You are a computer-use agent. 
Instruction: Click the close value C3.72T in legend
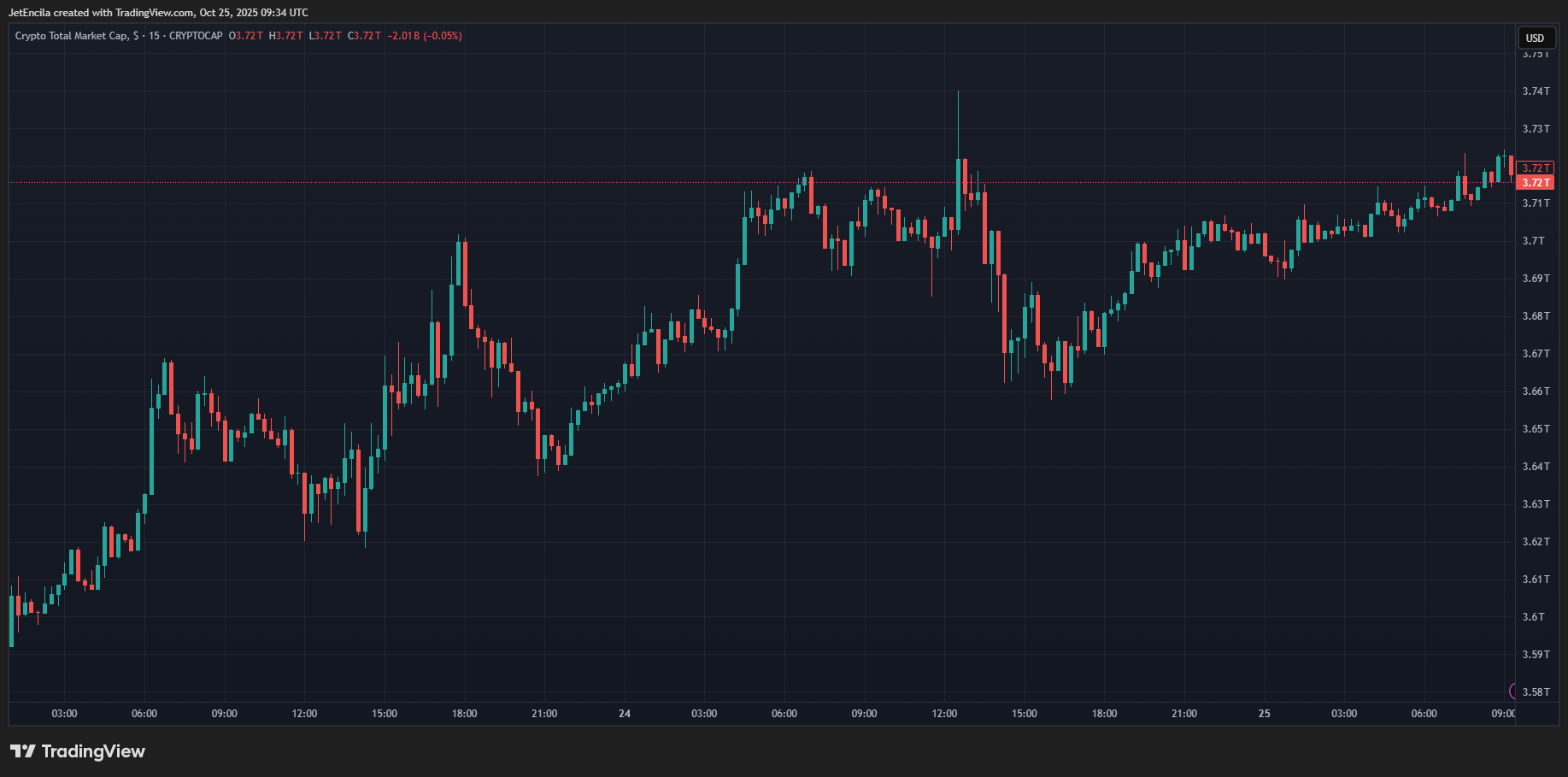click(364, 36)
